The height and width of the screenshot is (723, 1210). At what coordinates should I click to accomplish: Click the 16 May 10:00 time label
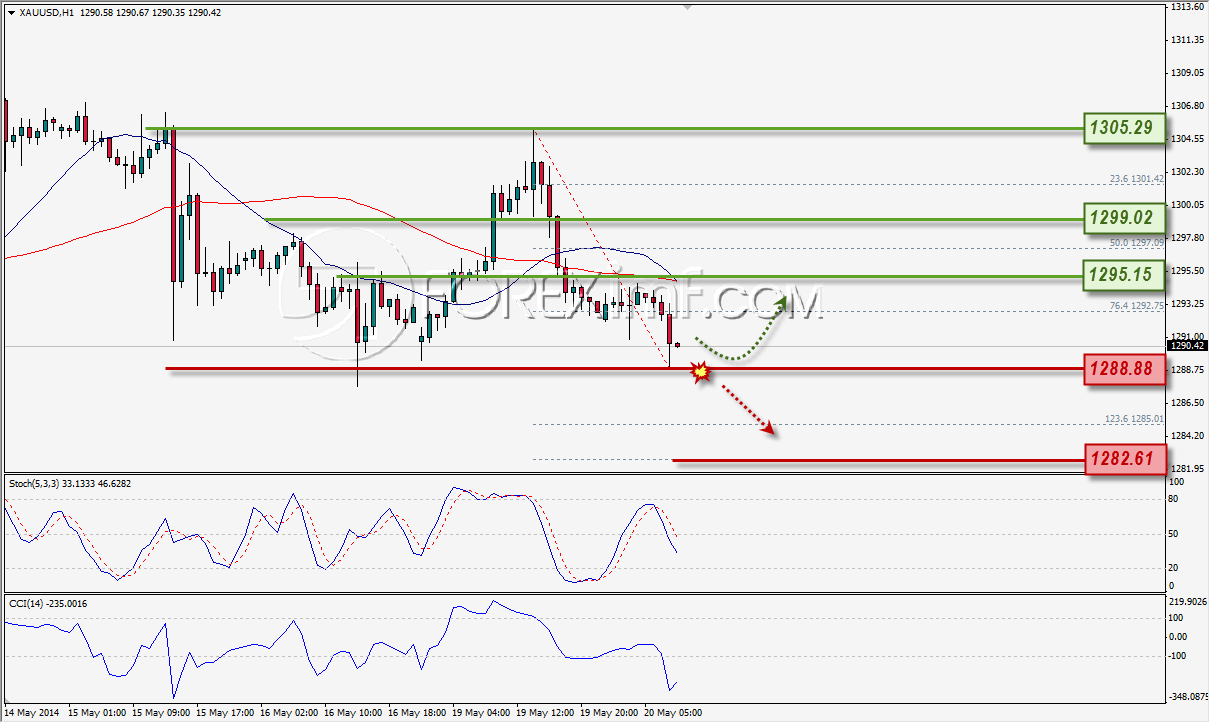(x=354, y=713)
